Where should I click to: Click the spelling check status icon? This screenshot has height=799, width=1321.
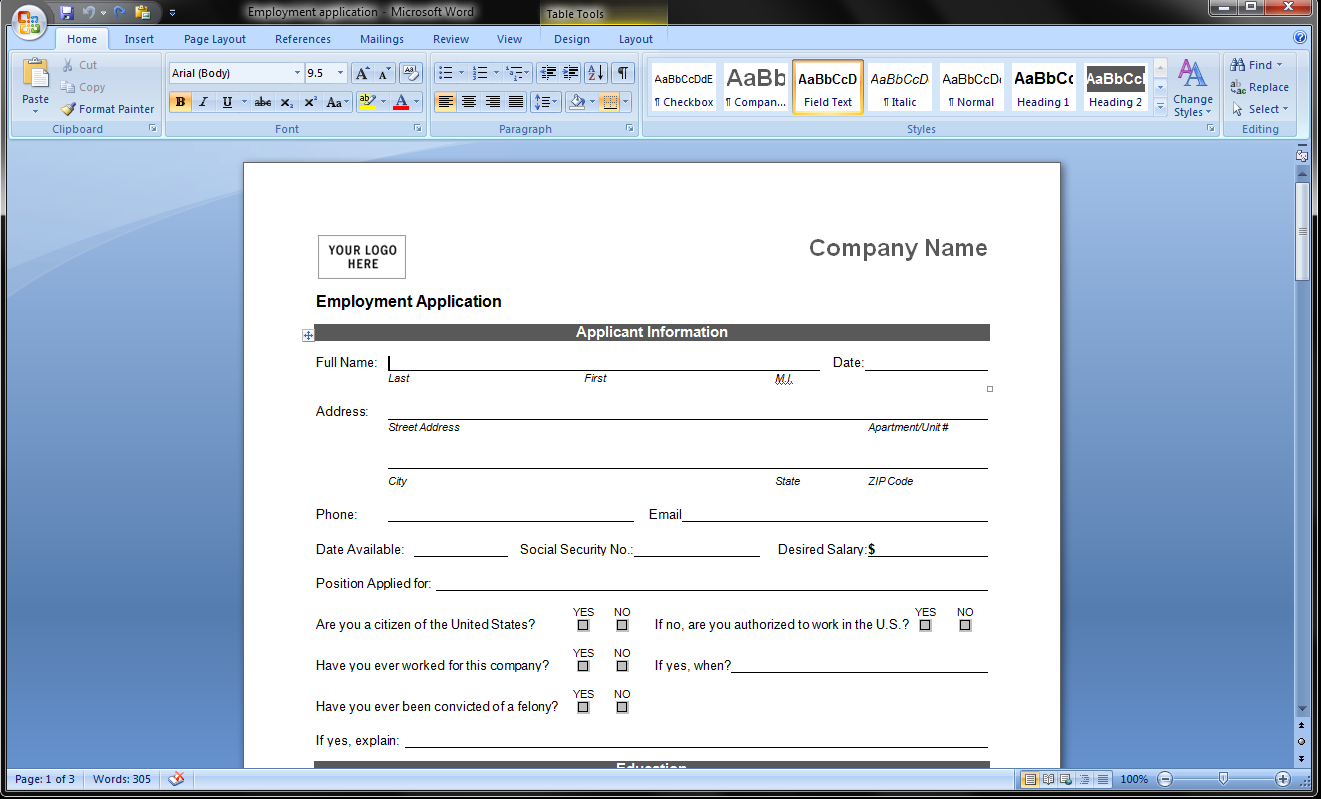(176, 779)
